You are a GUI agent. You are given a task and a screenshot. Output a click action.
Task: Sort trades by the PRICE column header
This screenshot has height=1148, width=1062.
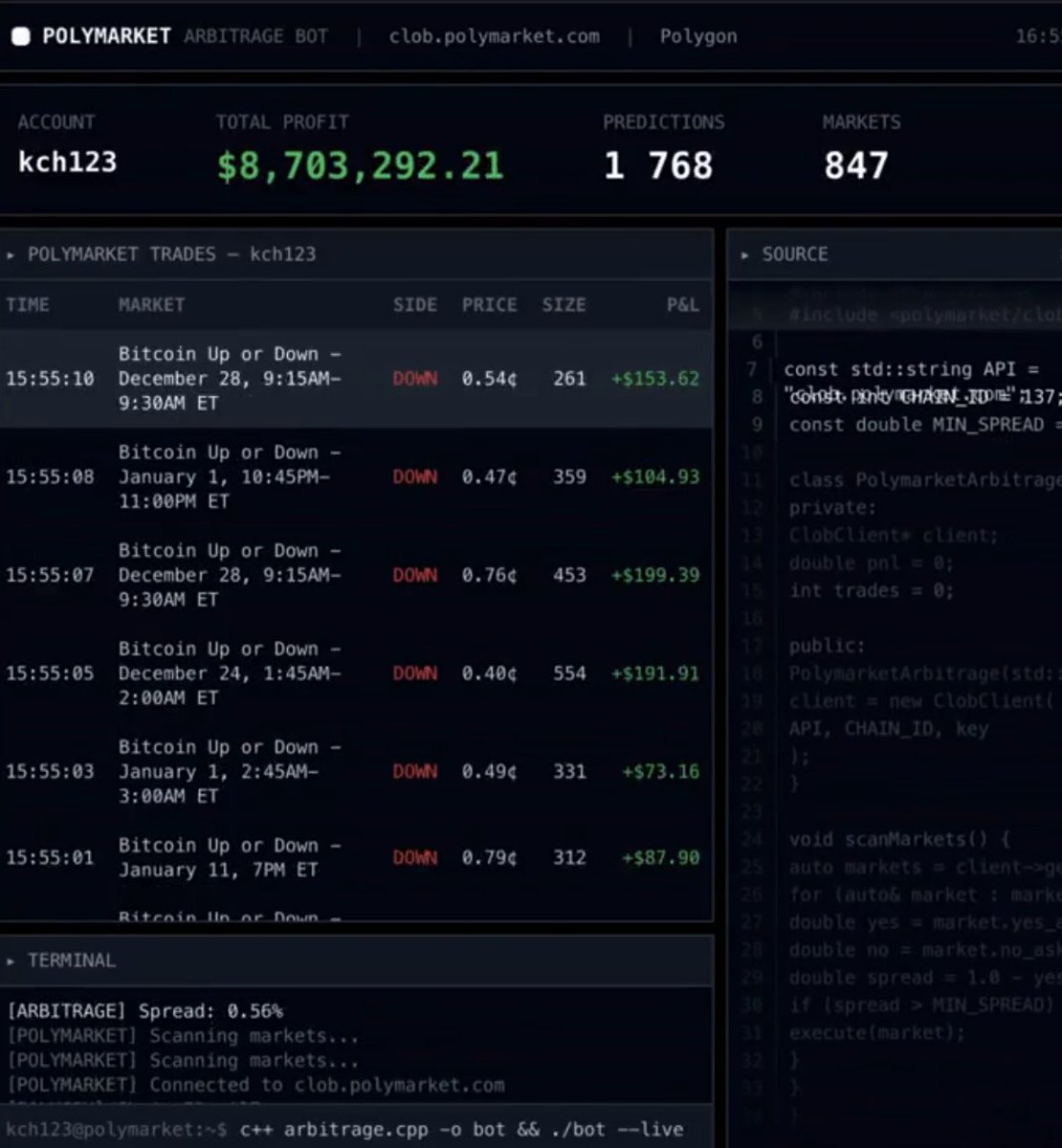tap(489, 304)
